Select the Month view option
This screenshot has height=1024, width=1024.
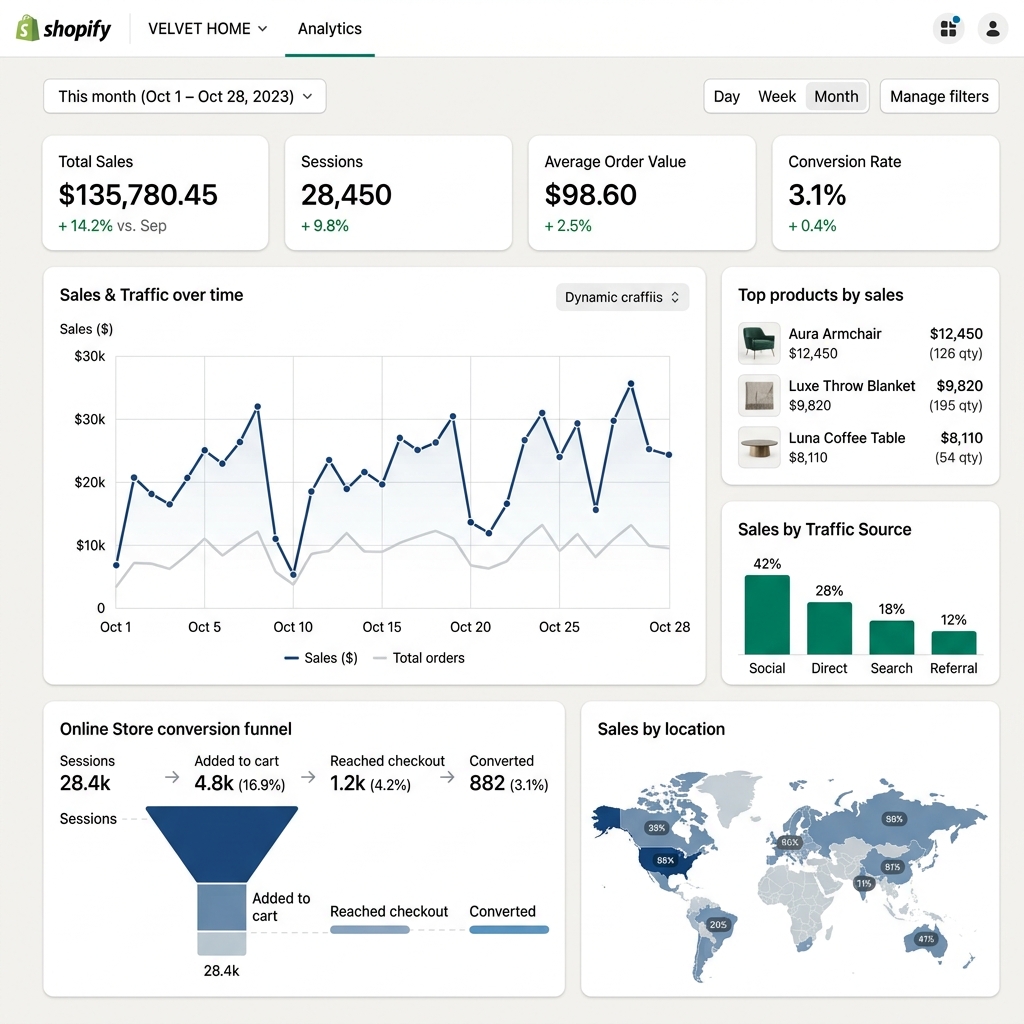click(836, 97)
